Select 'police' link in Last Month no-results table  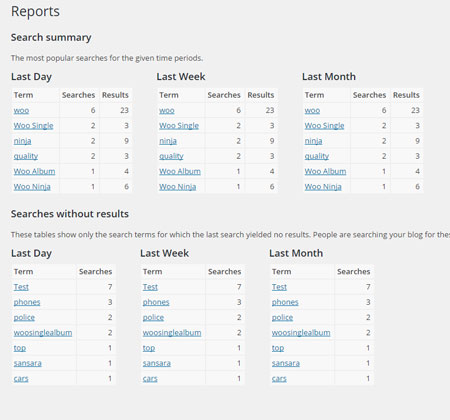click(282, 318)
